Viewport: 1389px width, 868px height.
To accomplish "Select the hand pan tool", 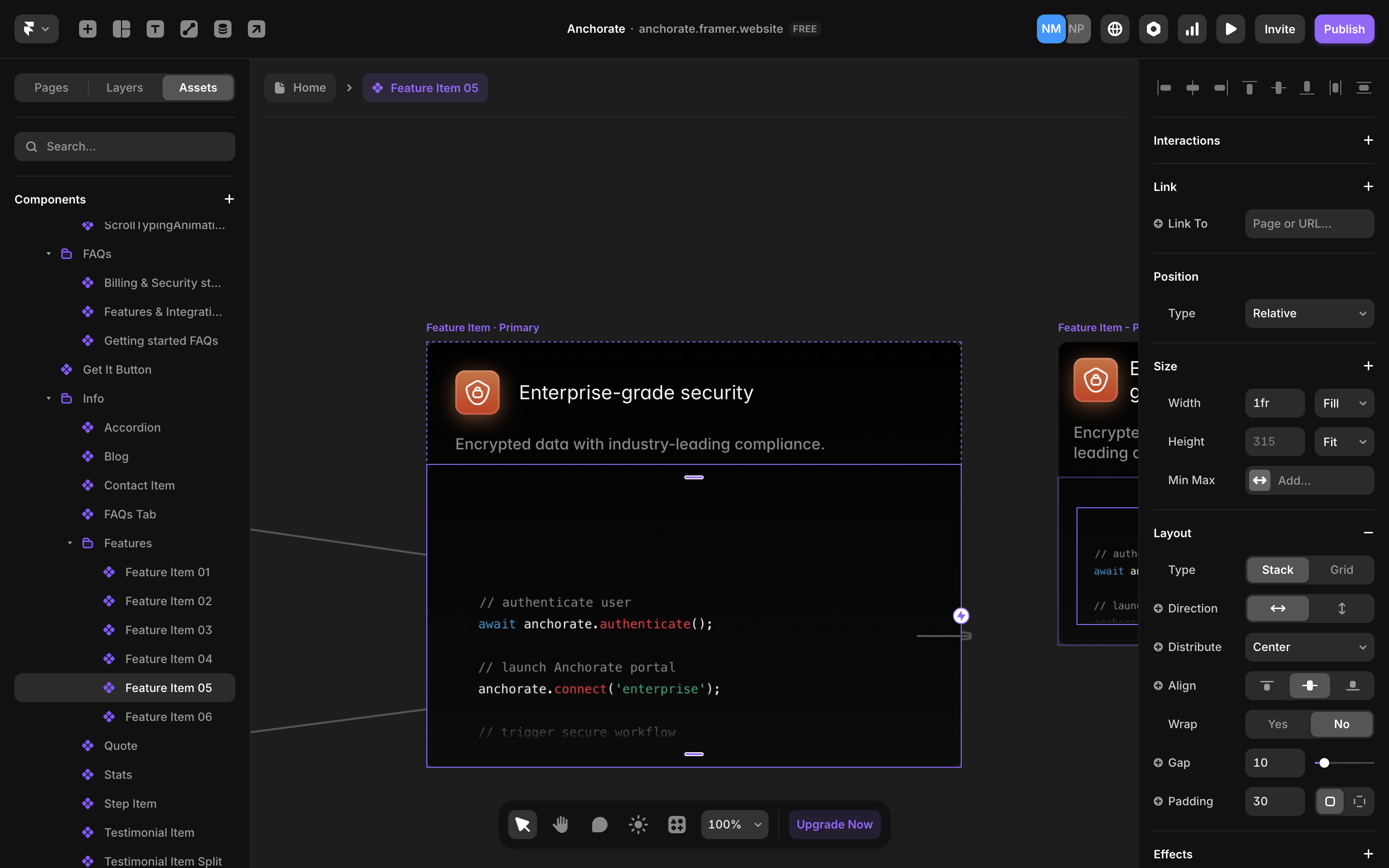I will tap(560, 825).
